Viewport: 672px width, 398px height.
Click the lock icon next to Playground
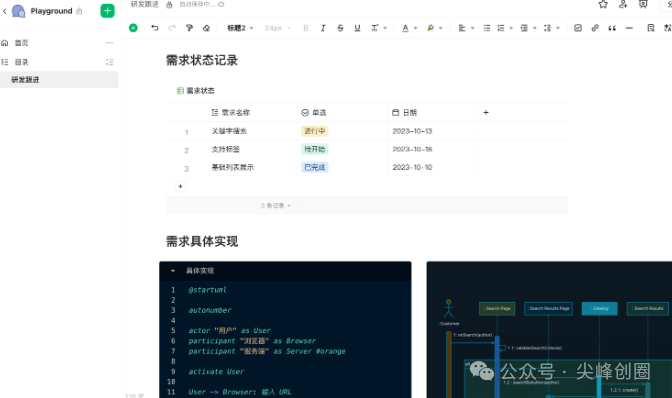[79, 11]
